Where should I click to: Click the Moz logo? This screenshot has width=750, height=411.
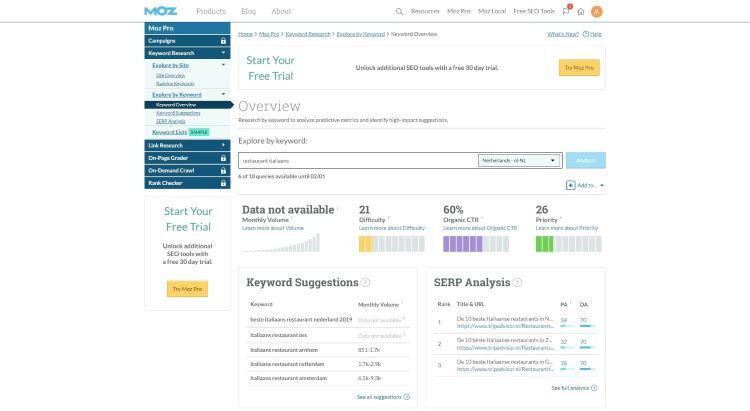coord(160,11)
